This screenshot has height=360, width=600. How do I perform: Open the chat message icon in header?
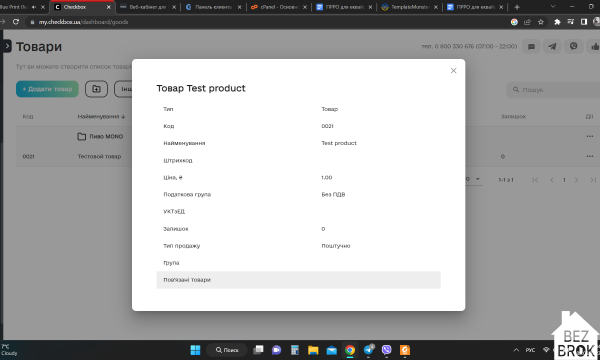(x=531, y=47)
